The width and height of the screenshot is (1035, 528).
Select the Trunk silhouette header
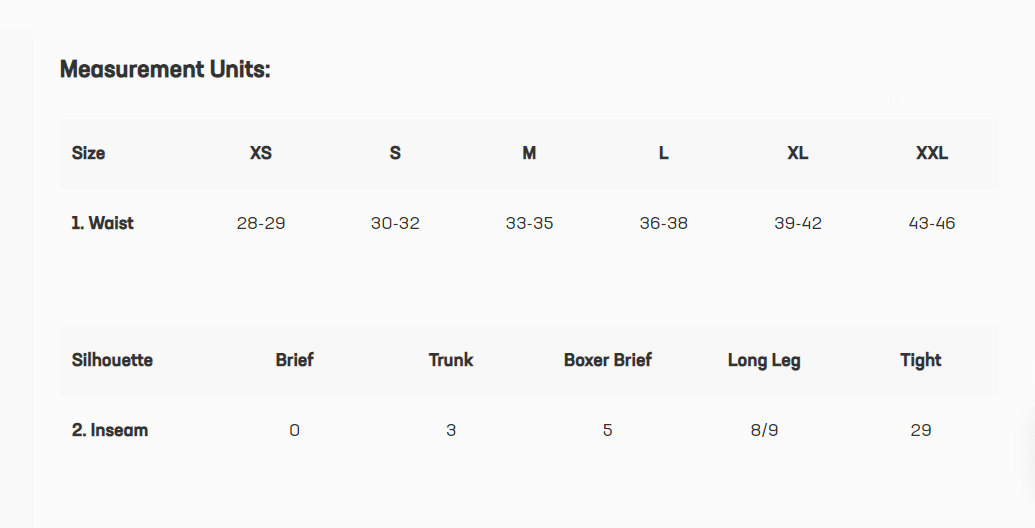(451, 360)
